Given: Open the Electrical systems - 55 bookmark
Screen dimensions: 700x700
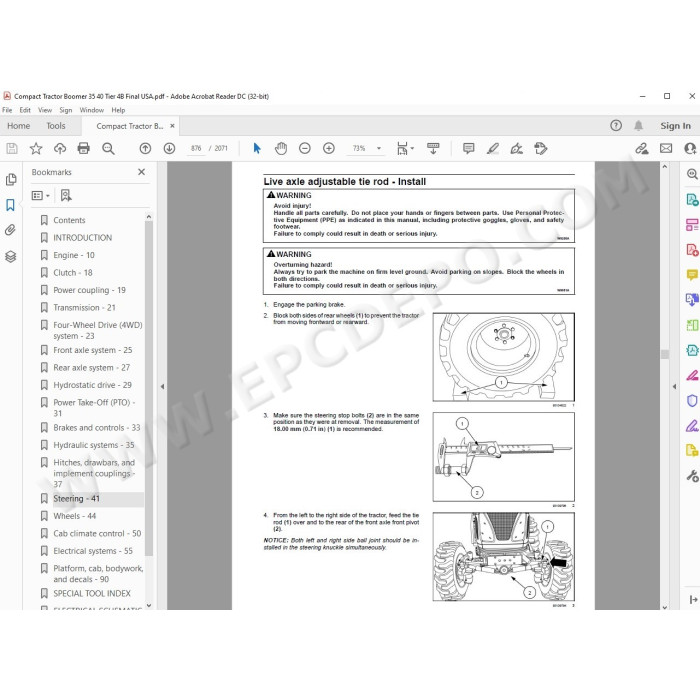Looking at the screenshot, I should tap(93, 551).
